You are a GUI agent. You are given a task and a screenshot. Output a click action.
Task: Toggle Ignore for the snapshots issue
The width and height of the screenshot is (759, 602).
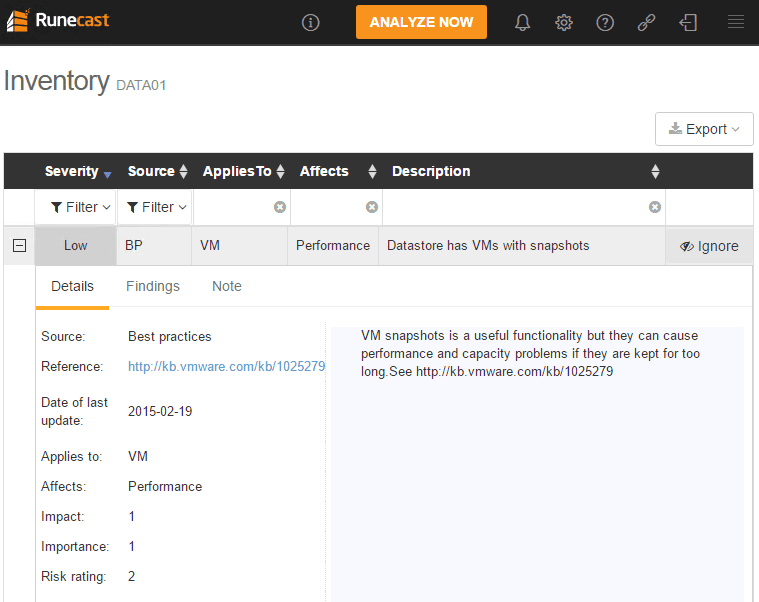[709, 246]
